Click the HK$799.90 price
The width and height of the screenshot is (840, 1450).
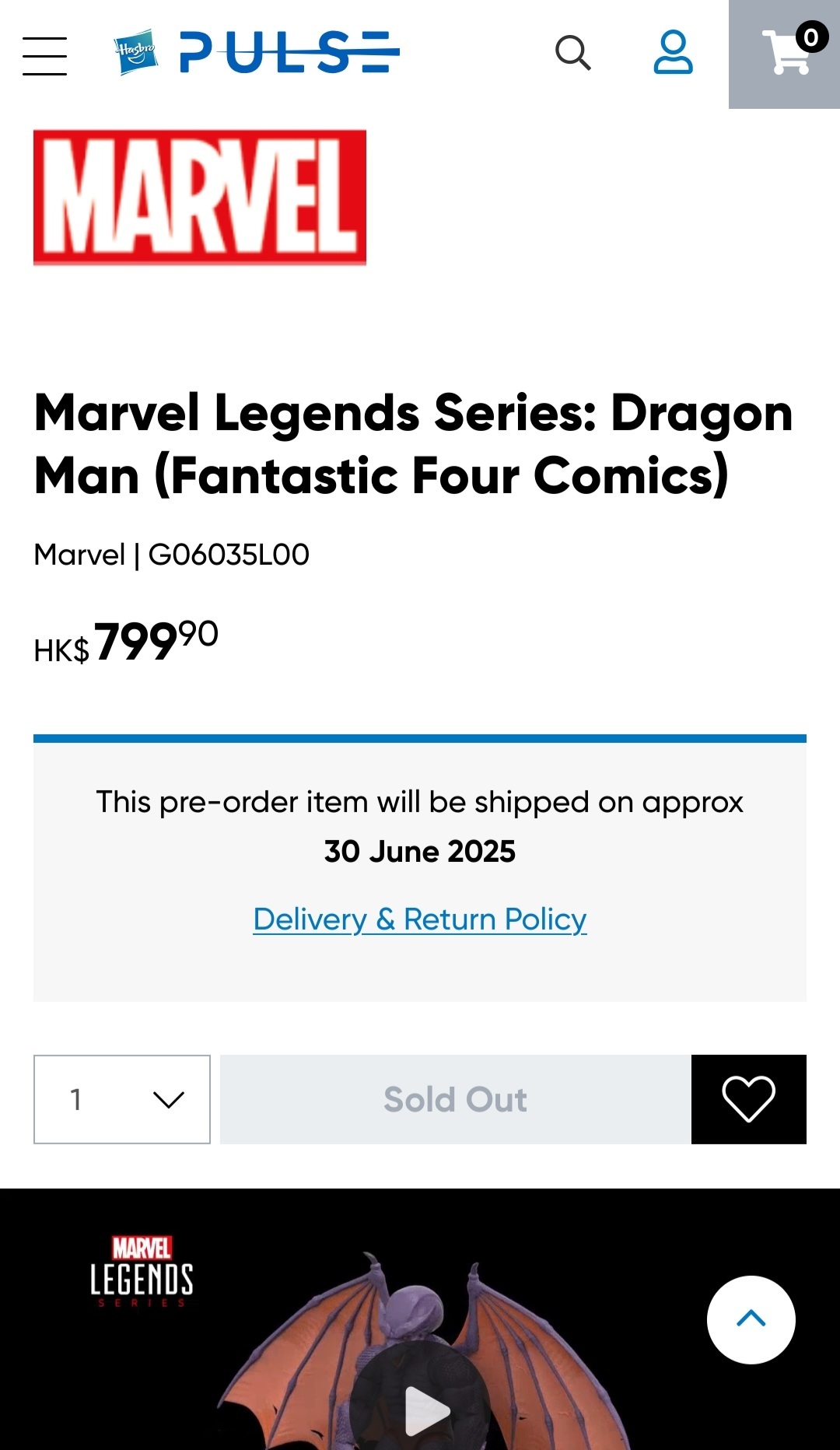(x=126, y=643)
